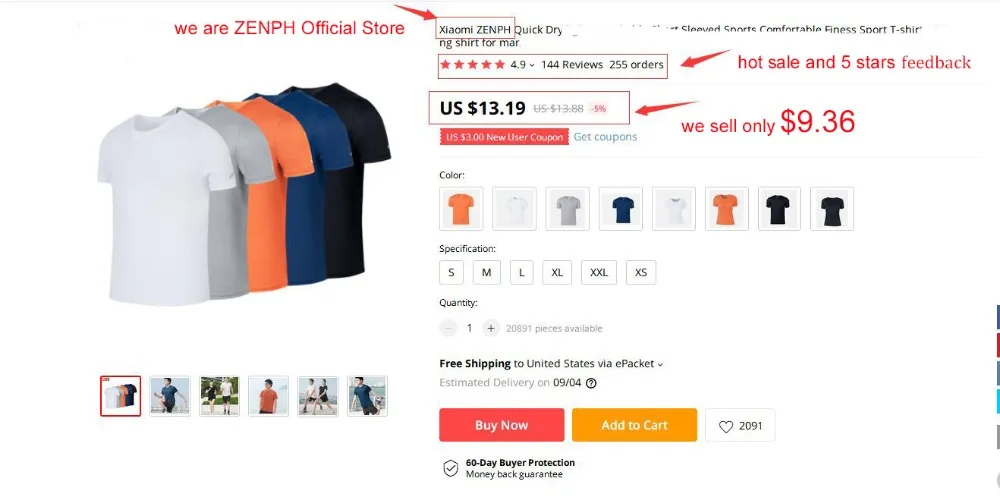This screenshot has height=497, width=1000.
Task: Select the first orange shirt color swatch
Action: [x=460, y=209]
